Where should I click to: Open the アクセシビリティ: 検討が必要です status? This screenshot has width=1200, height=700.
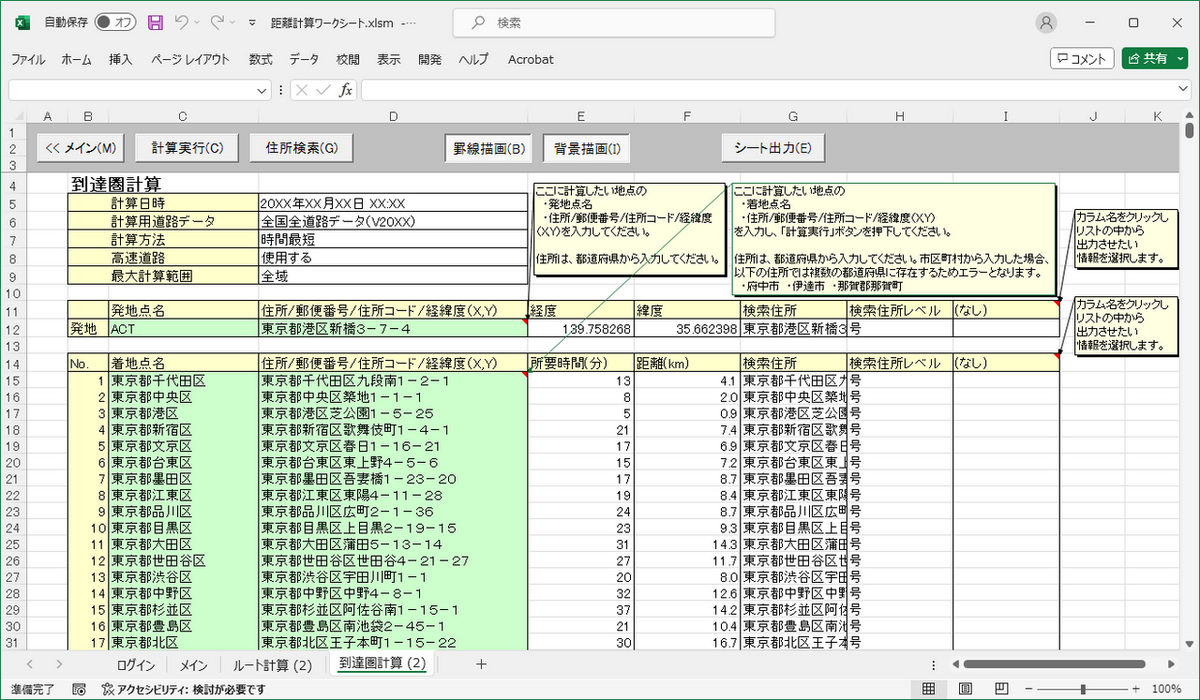tap(184, 689)
